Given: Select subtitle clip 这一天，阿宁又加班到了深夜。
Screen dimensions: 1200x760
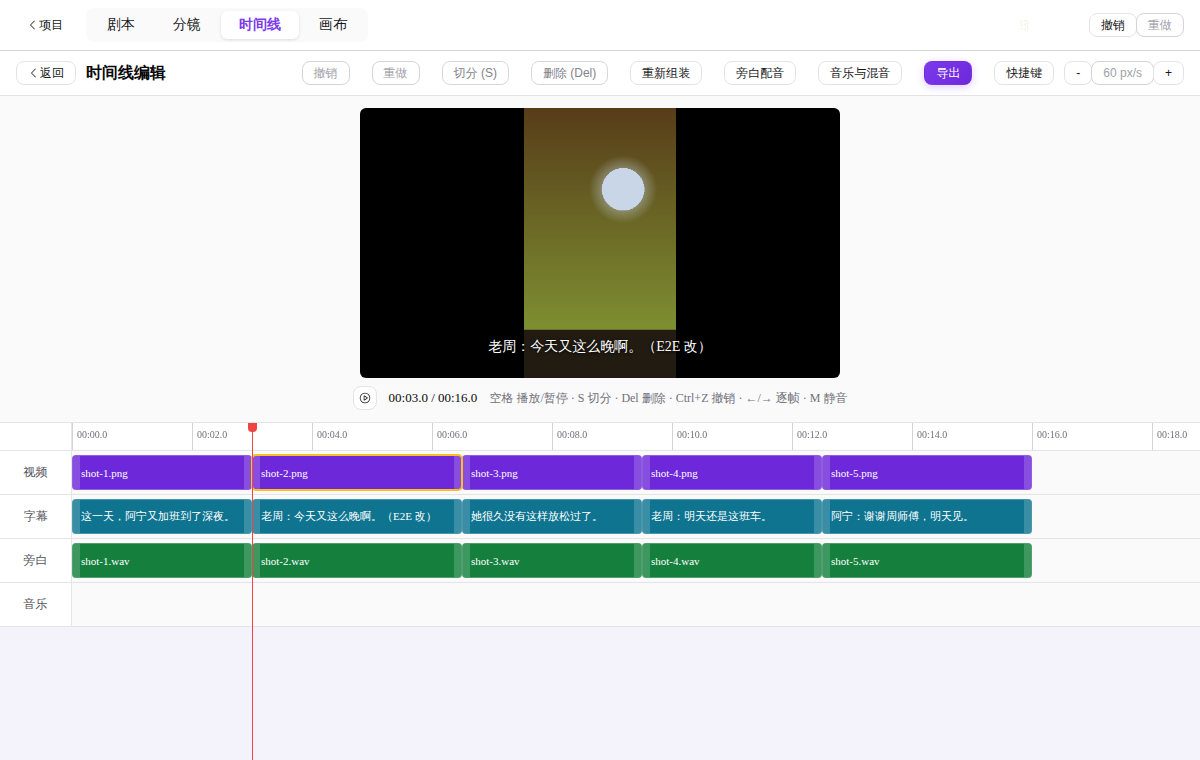Looking at the screenshot, I should coord(162,517).
